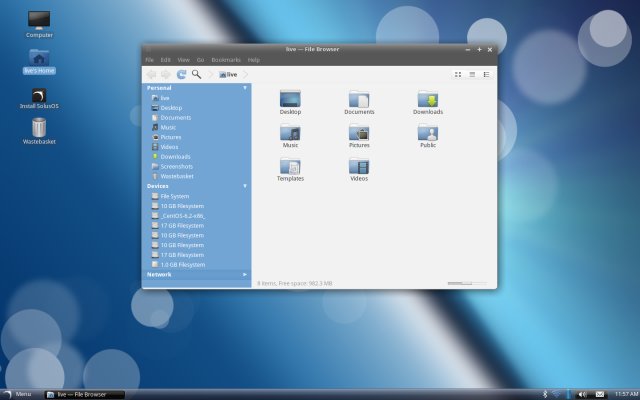Click the volume icon in system tray
The image size is (640, 400).
[584, 394]
